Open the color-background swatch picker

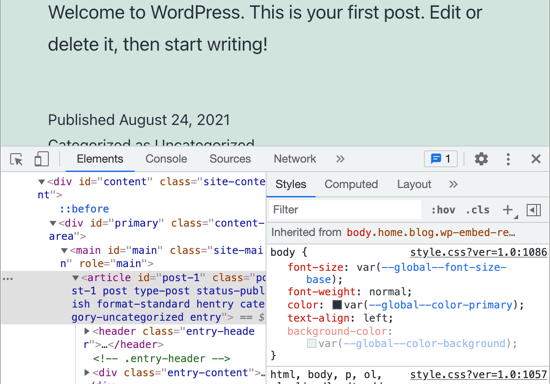point(311,343)
